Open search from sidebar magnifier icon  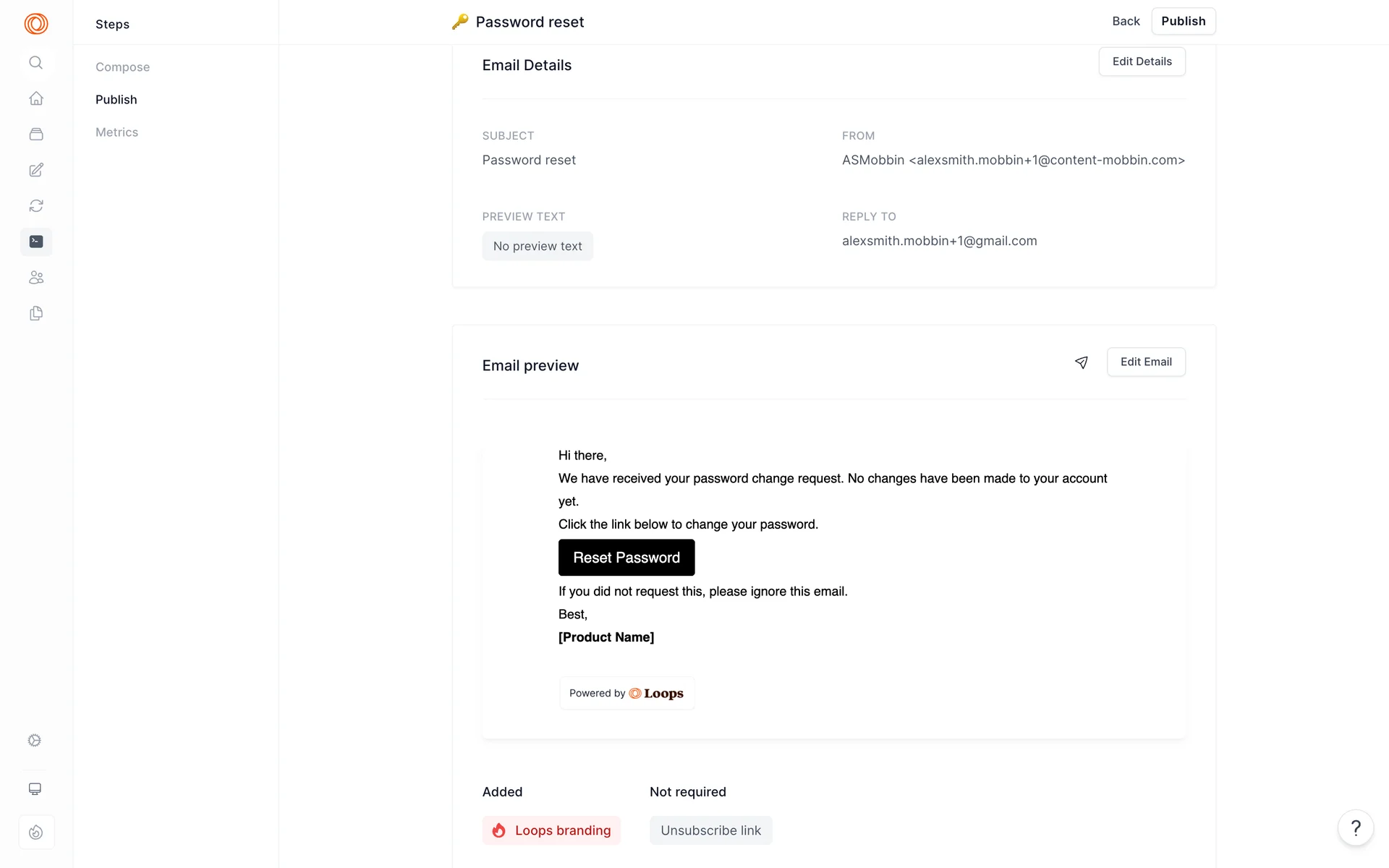tap(36, 63)
